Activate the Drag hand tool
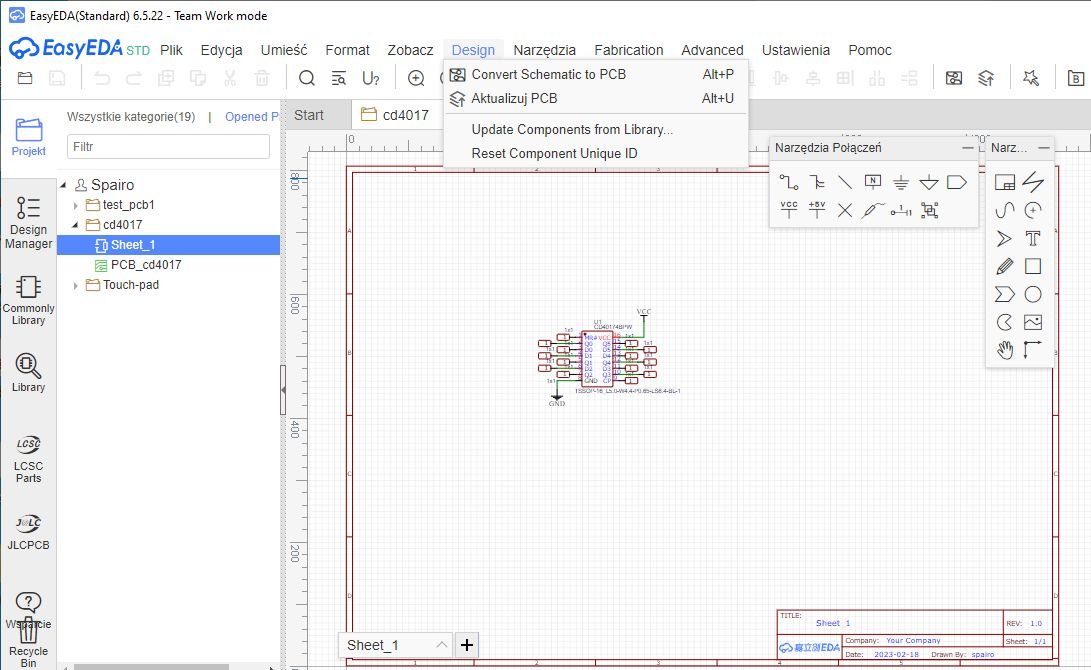This screenshot has height=670, width=1091. coord(1005,350)
